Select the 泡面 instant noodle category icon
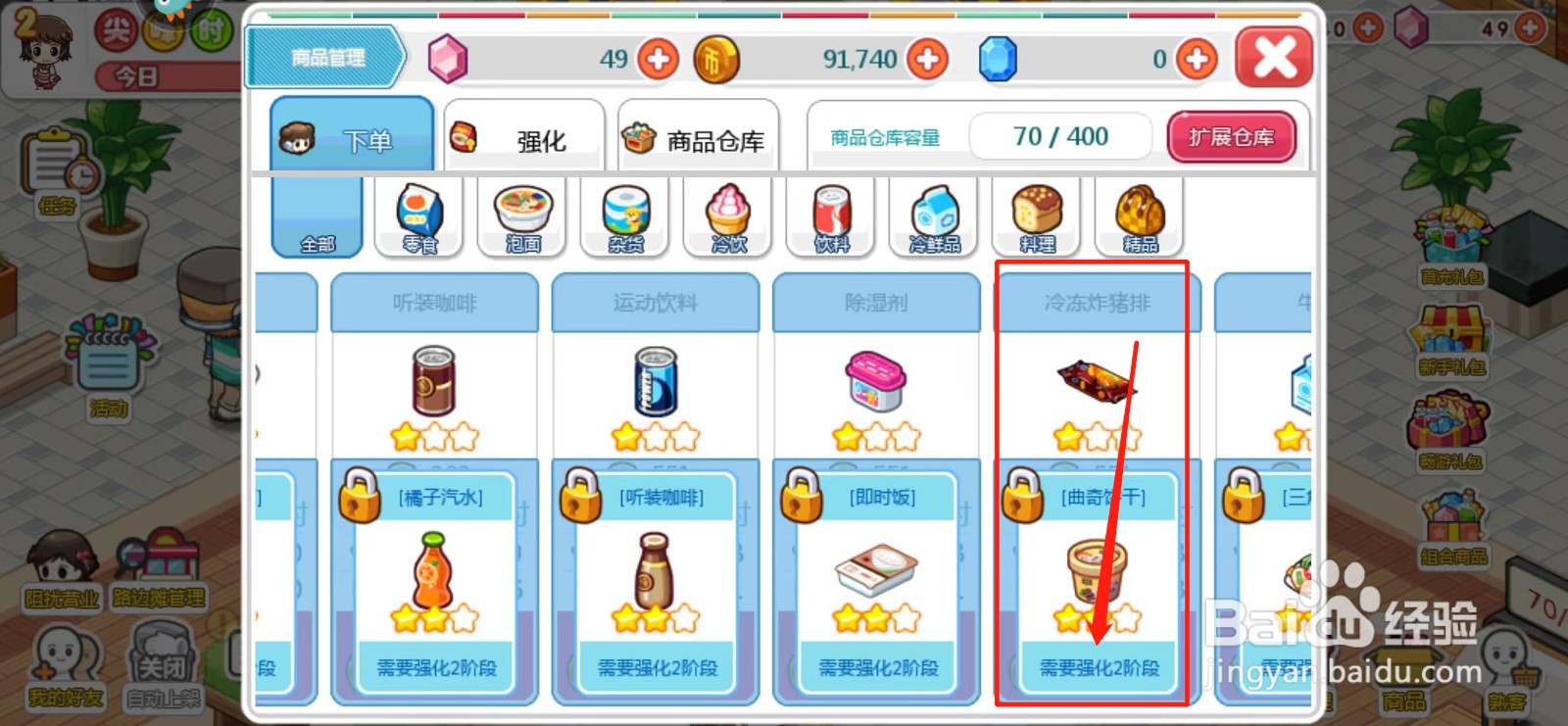Screen dimensions: 1568x726 (x=523, y=217)
